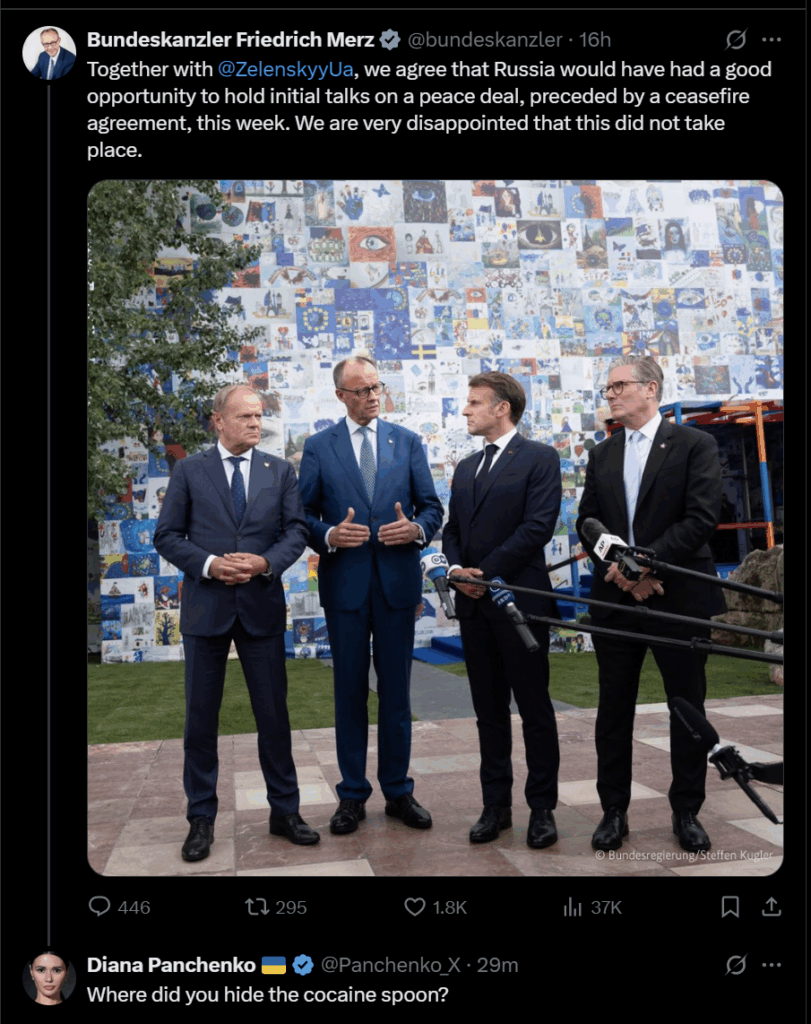Open more options on Panchenko's reply
Image resolution: width=811 pixels, height=1024 pixels.
click(x=772, y=965)
